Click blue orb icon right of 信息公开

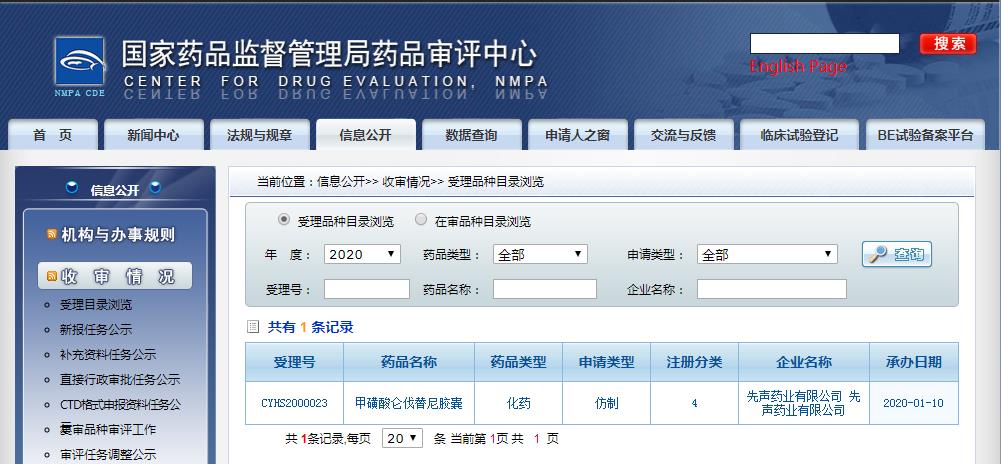coord(155,188)
